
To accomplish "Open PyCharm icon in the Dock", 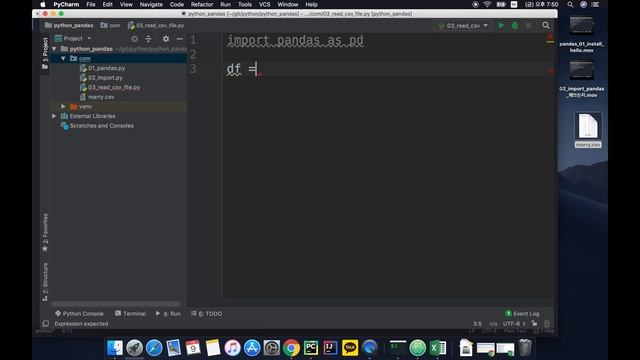I will (311, 348).
